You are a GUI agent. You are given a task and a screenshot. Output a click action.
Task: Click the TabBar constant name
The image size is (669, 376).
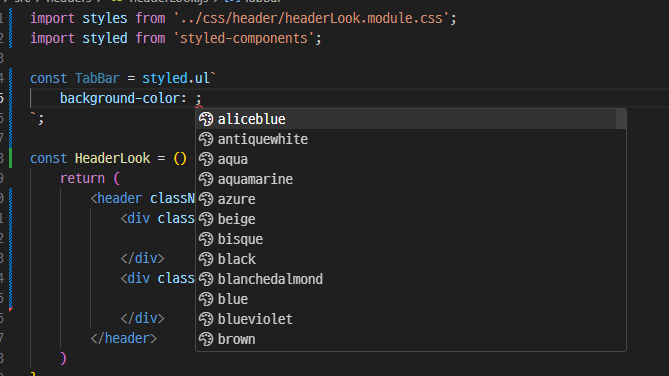(97, 79)
